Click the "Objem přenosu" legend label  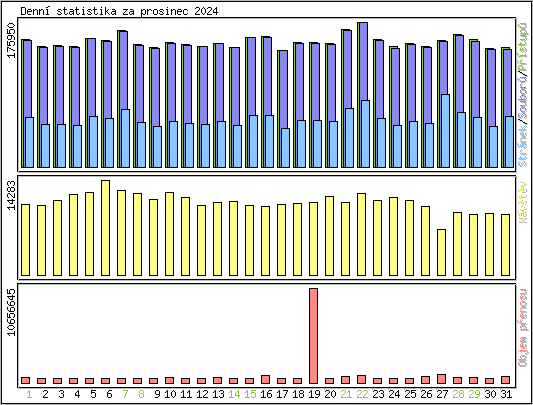pos(523,328)
